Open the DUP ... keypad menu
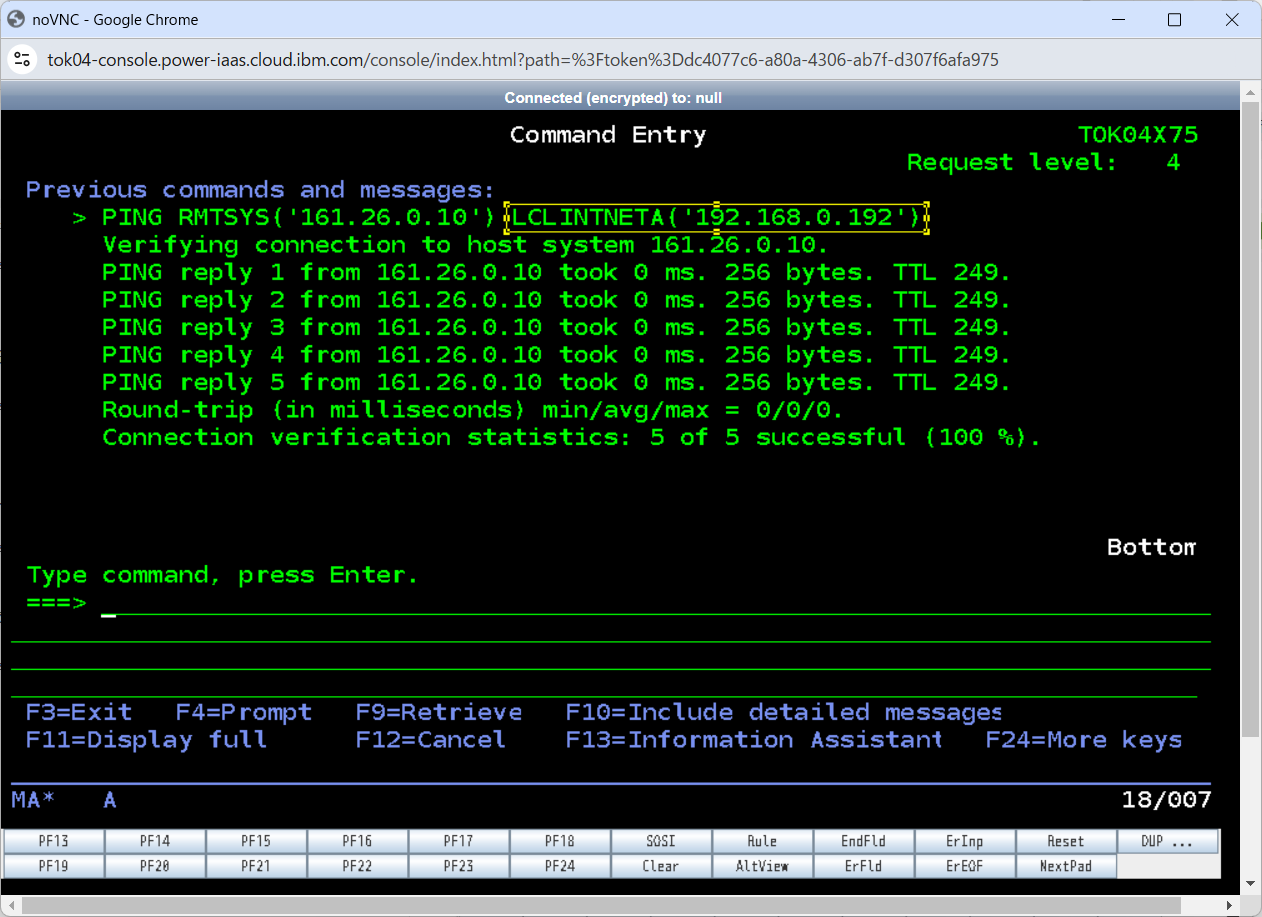This screenshot has width=1262, height=917. tap(1168, 841)
